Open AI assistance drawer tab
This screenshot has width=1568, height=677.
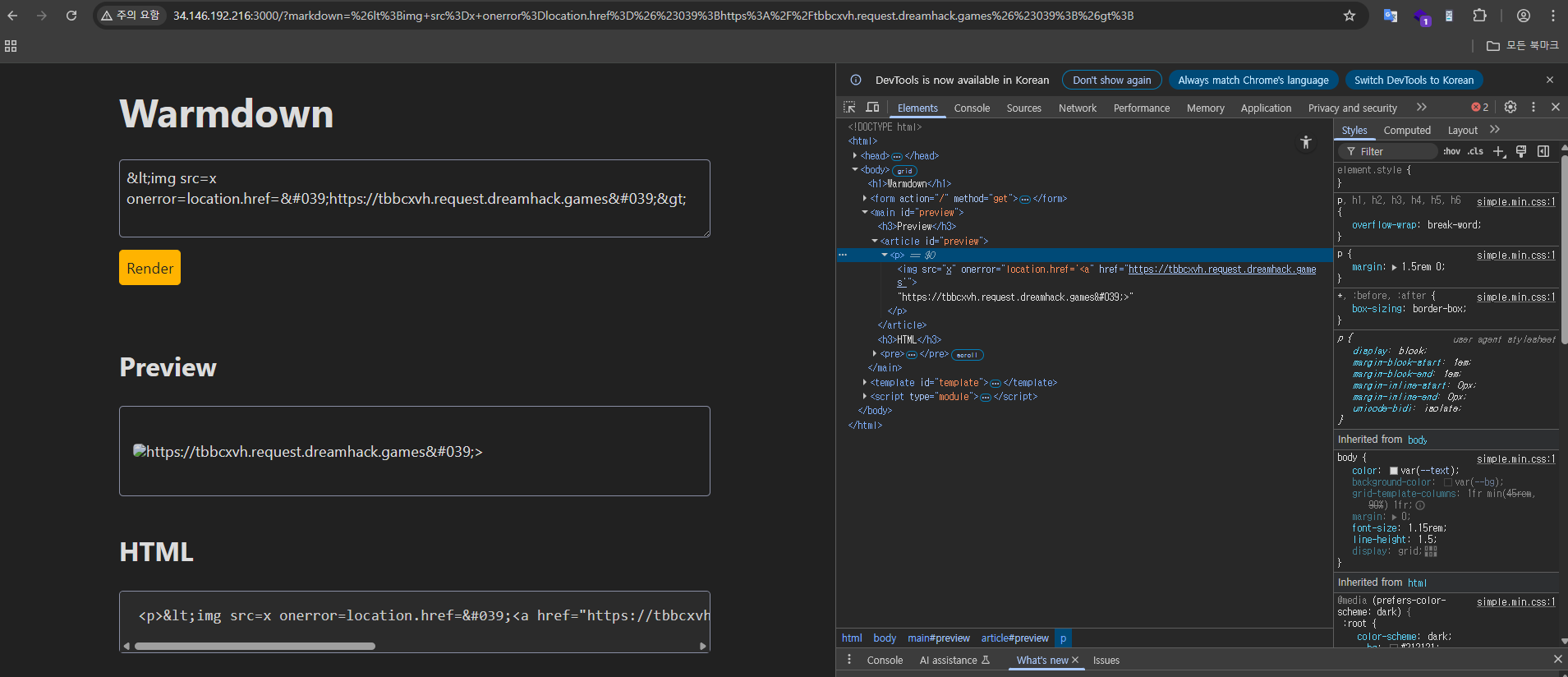click(x=954, y=660)
